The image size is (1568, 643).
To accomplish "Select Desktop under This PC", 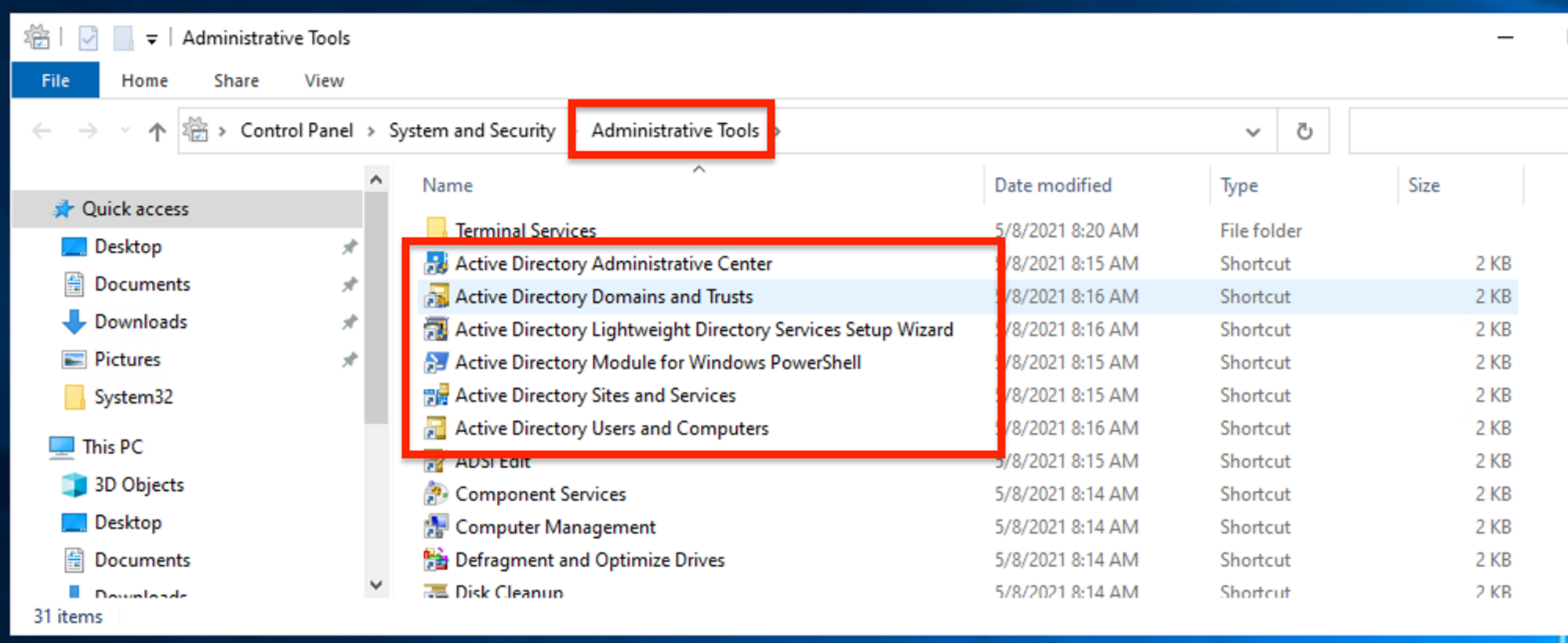I will pos(128,522).
